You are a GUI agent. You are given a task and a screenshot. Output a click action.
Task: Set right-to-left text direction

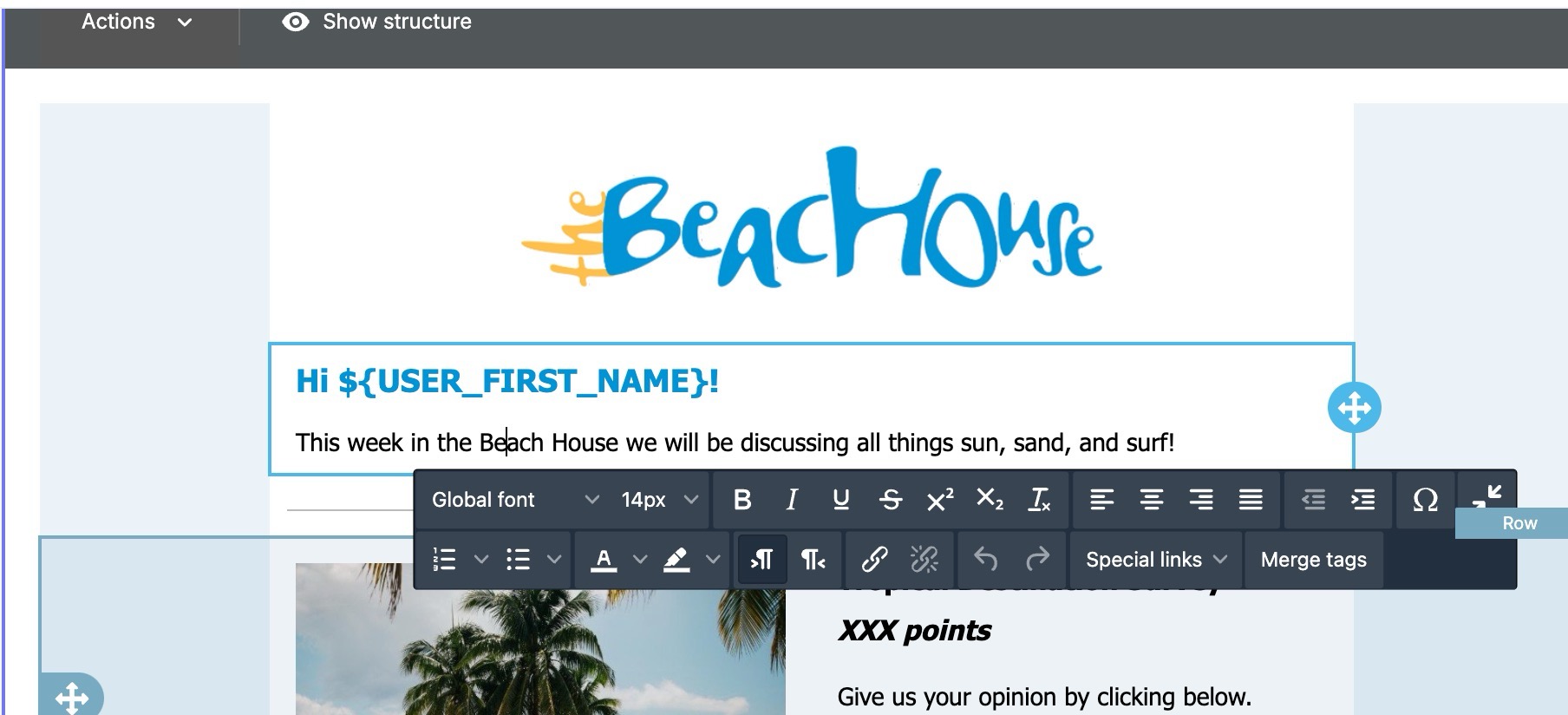click(x=813, y=560)
